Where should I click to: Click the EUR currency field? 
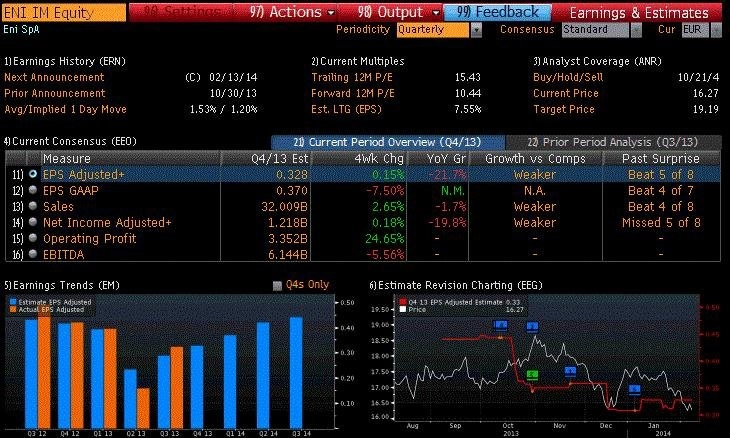[x=696, y=30]
